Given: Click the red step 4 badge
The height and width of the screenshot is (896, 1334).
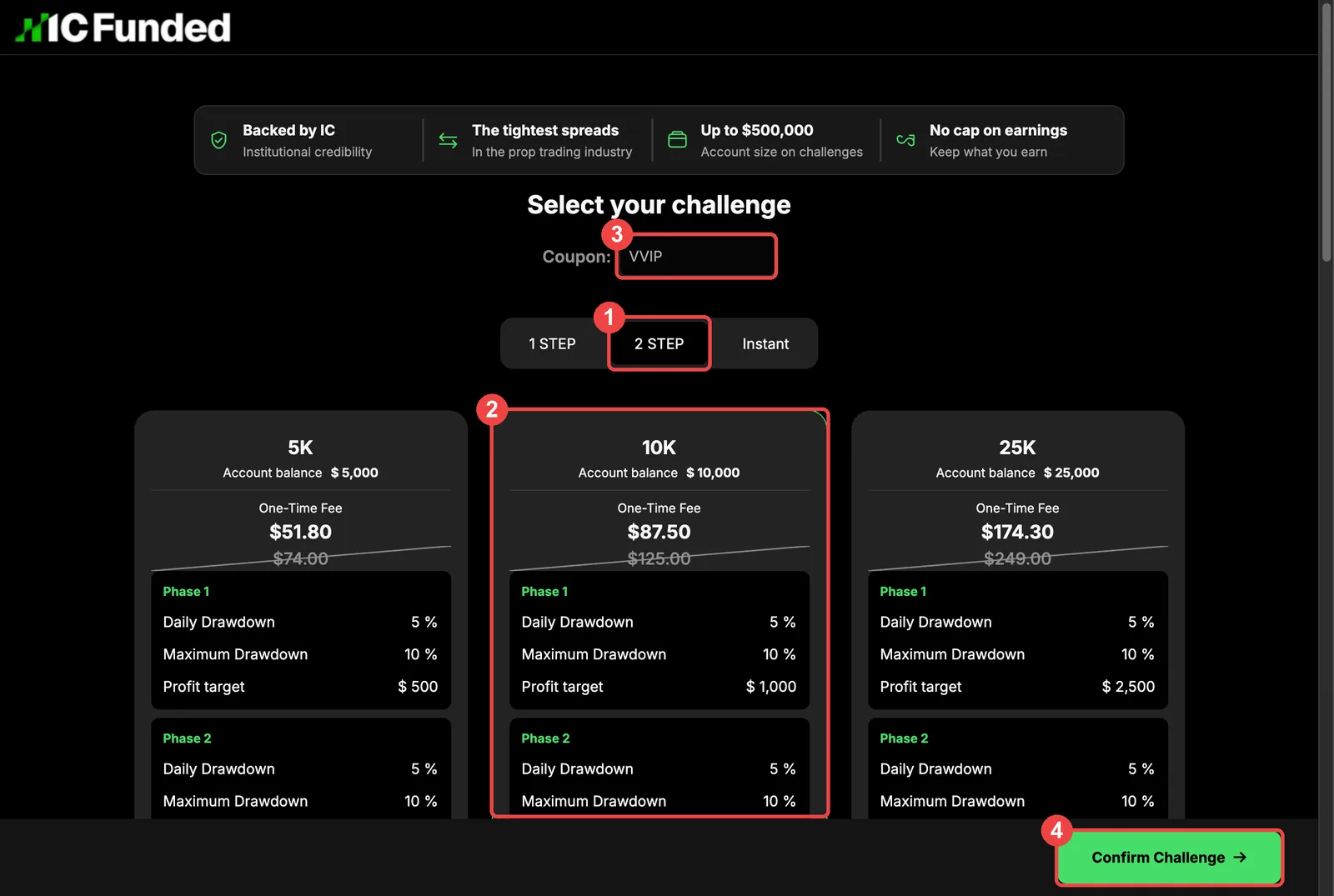Looking at the screenshot, I should coord(1056,830).
